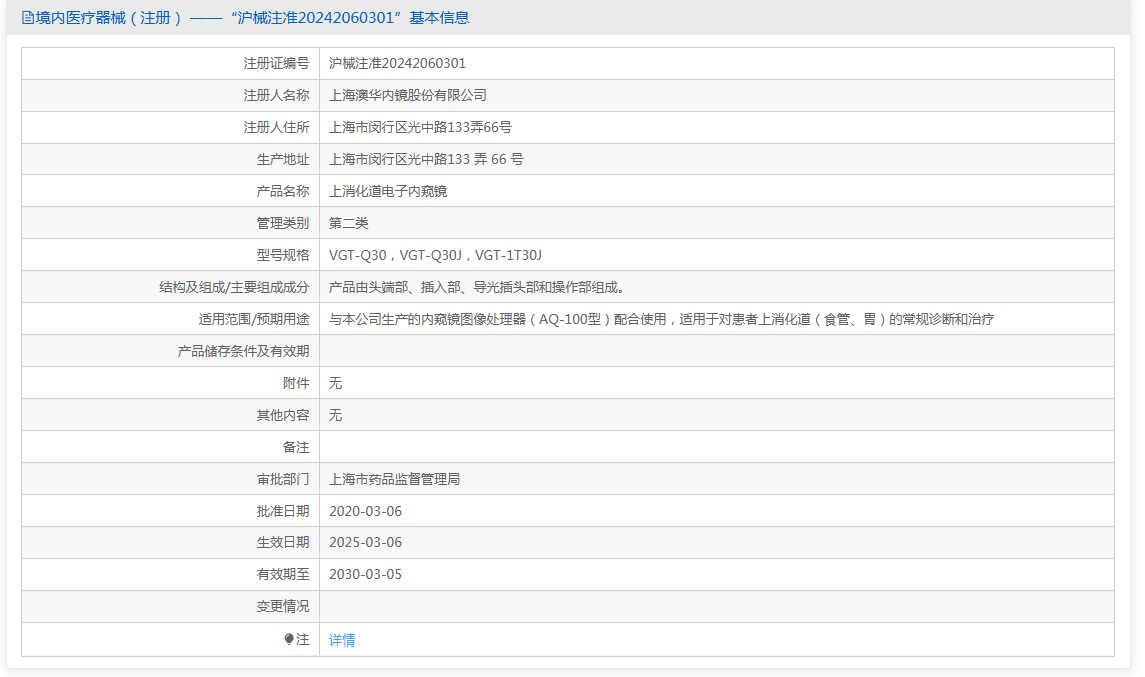Click the 变更情况 label
Screen dimensions: 1145x677
(x=283, y=606)
